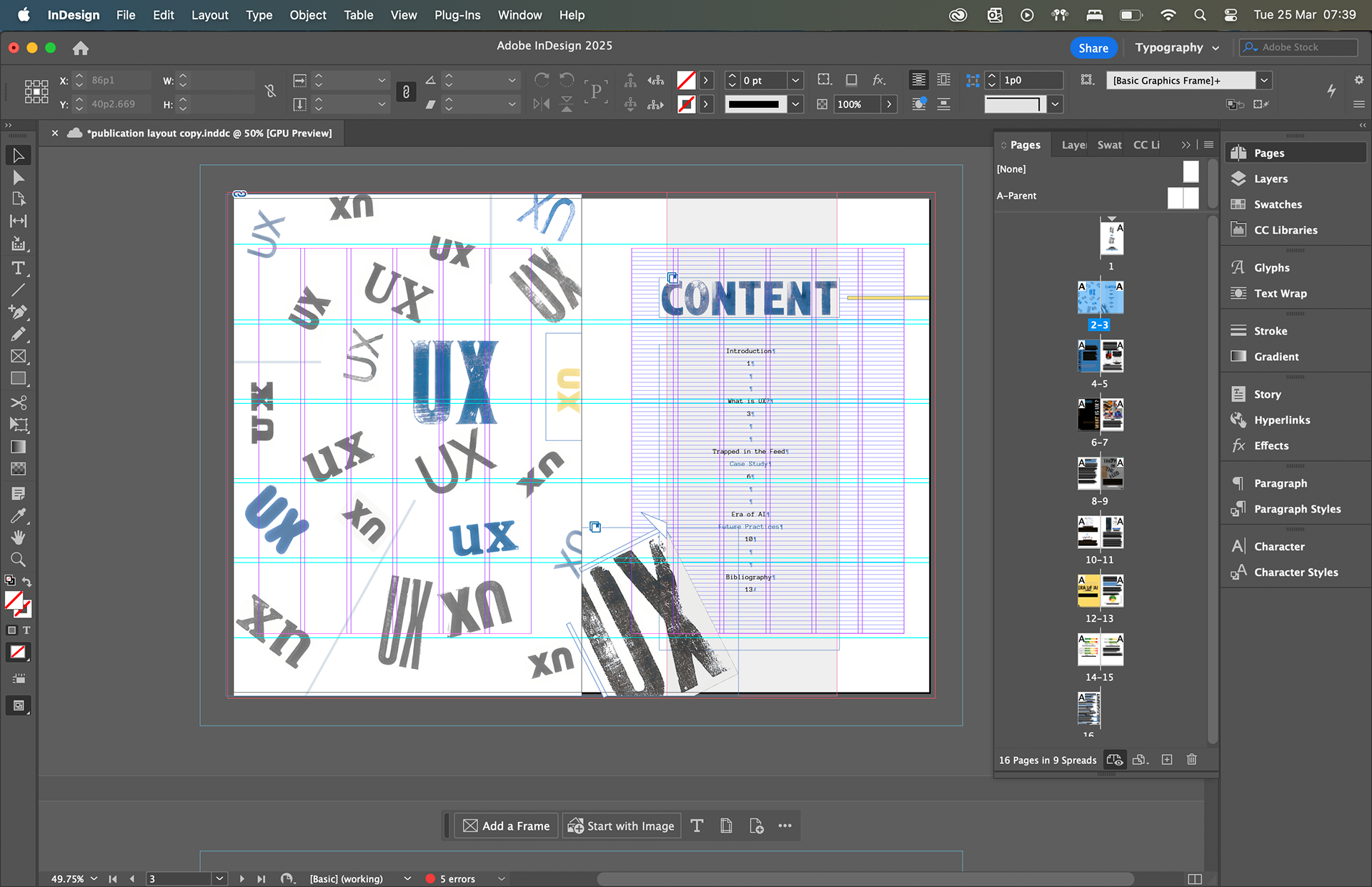Select the Zoom tool

tap(19, 560)
